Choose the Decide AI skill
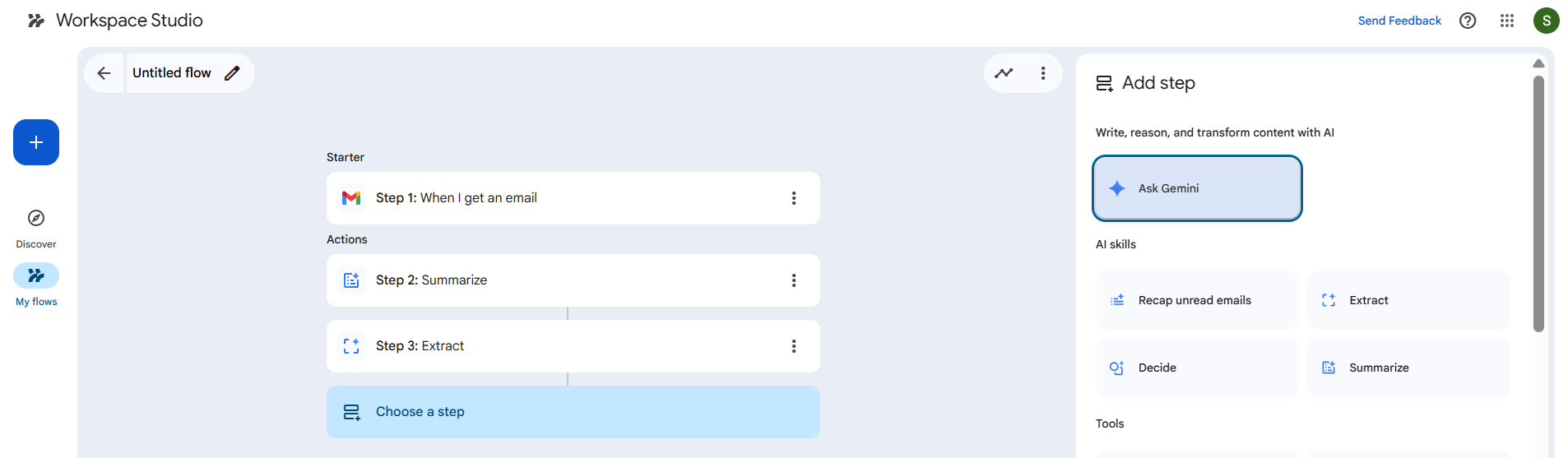The width and height of the screenshot is (1568, 458). [x=1196, y=368]
